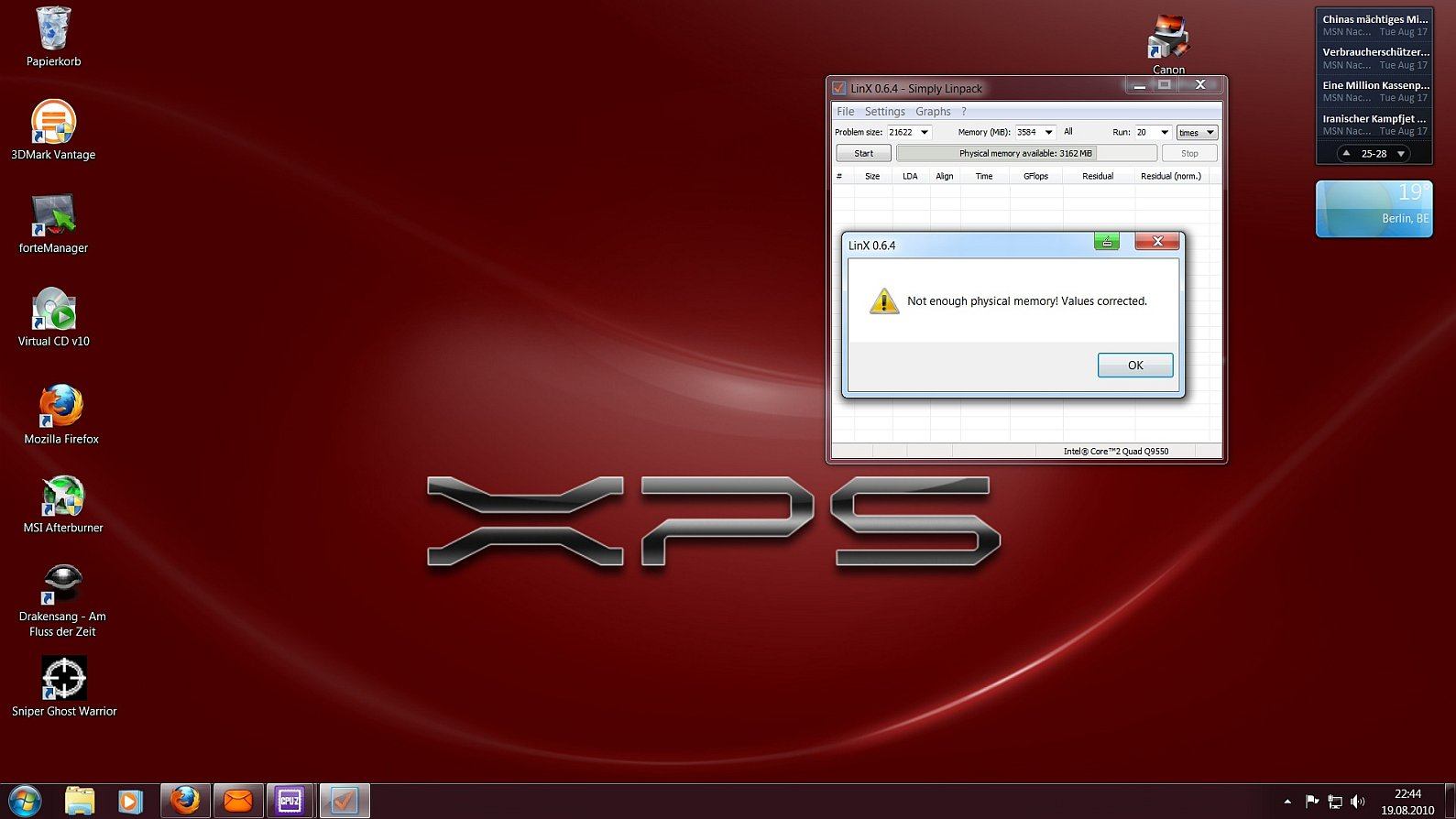Click the All memory button
Viewport: 1456px width, 819px height.
(1068, 131)
